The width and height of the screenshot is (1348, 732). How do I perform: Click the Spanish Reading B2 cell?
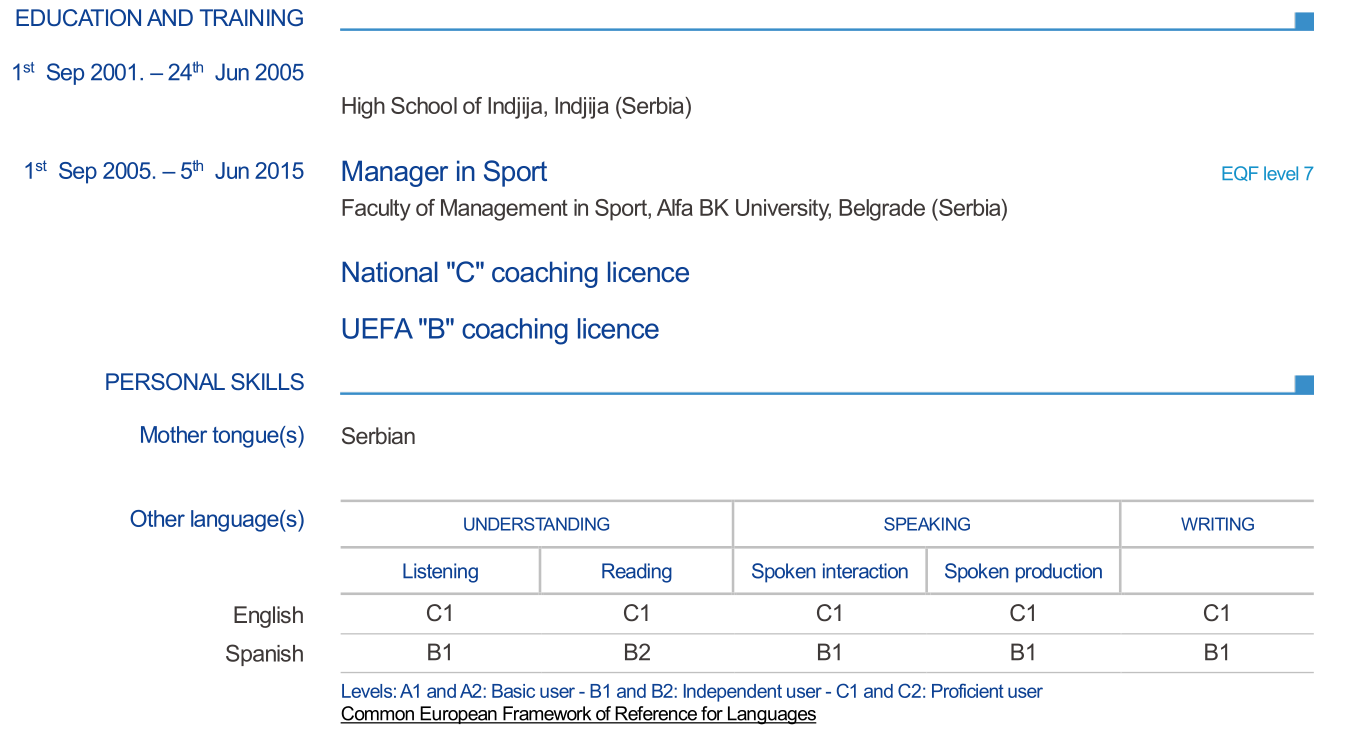[x=637, y=653]
